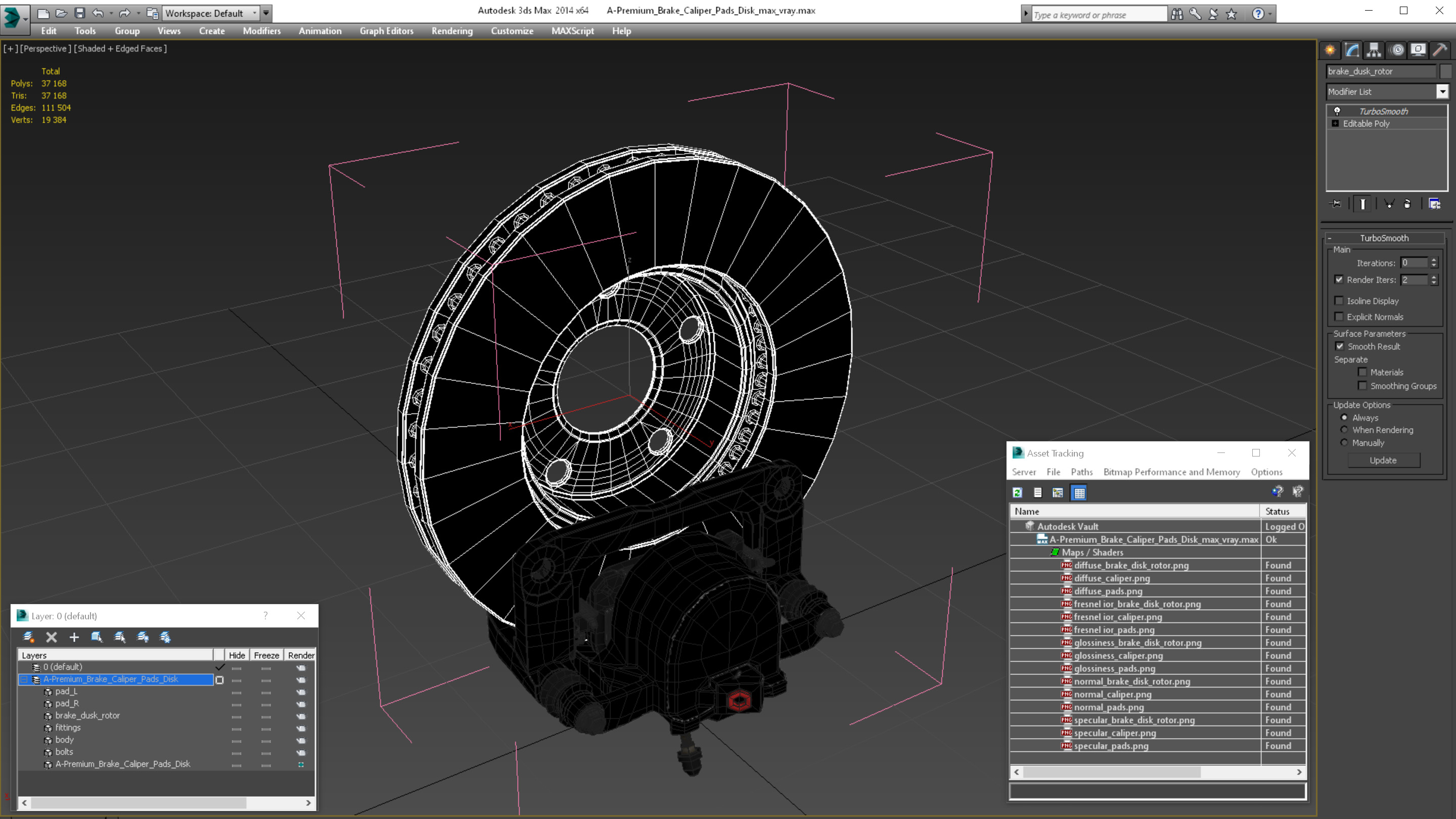This screenshot has width=1456, height=819.
Task: Collapse the A-Premium_Brake_Caliper_Pads_Disk layer tree
Action: pos(24,679)
